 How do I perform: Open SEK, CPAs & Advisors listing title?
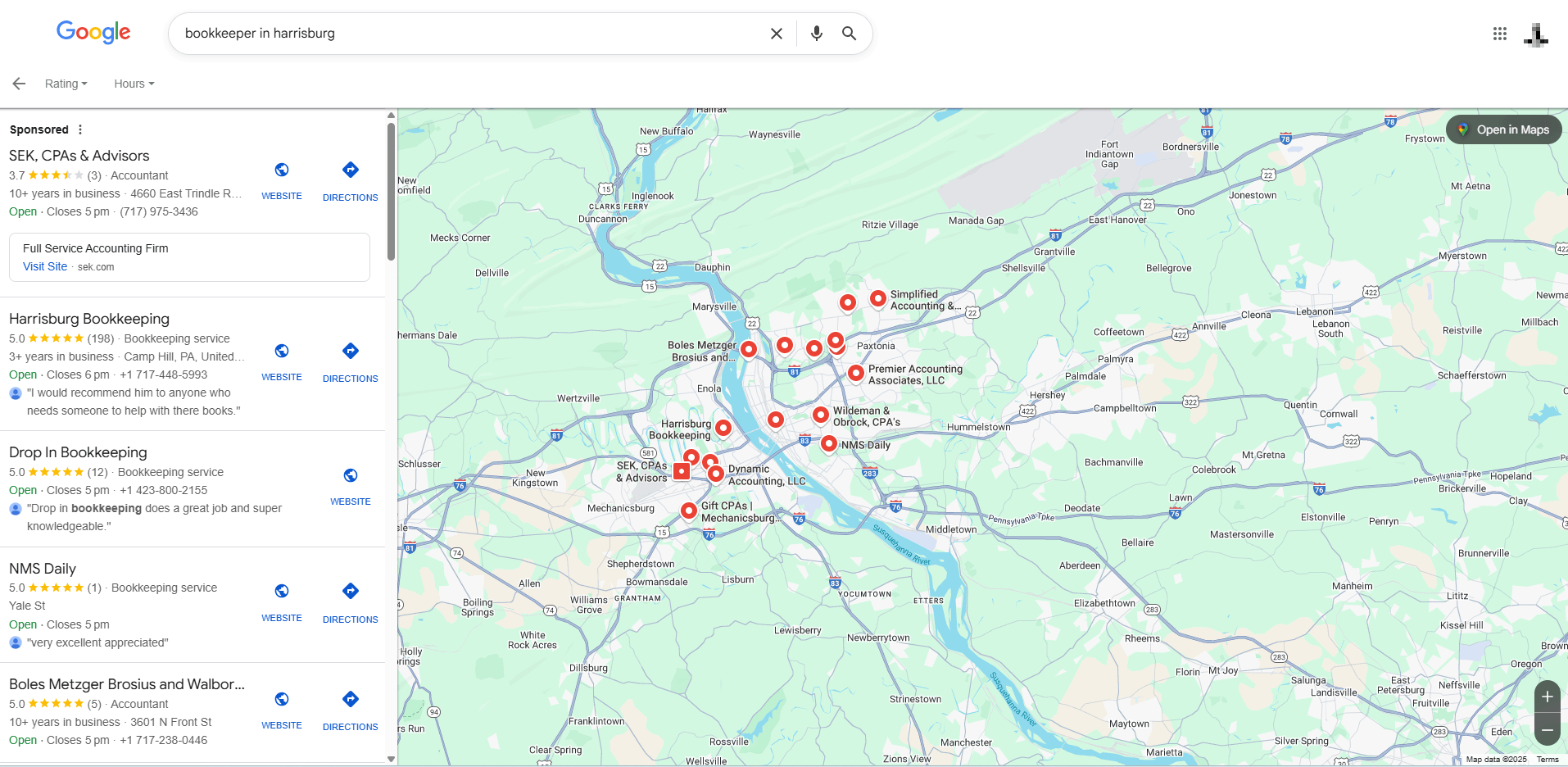(x=79, y=156)
